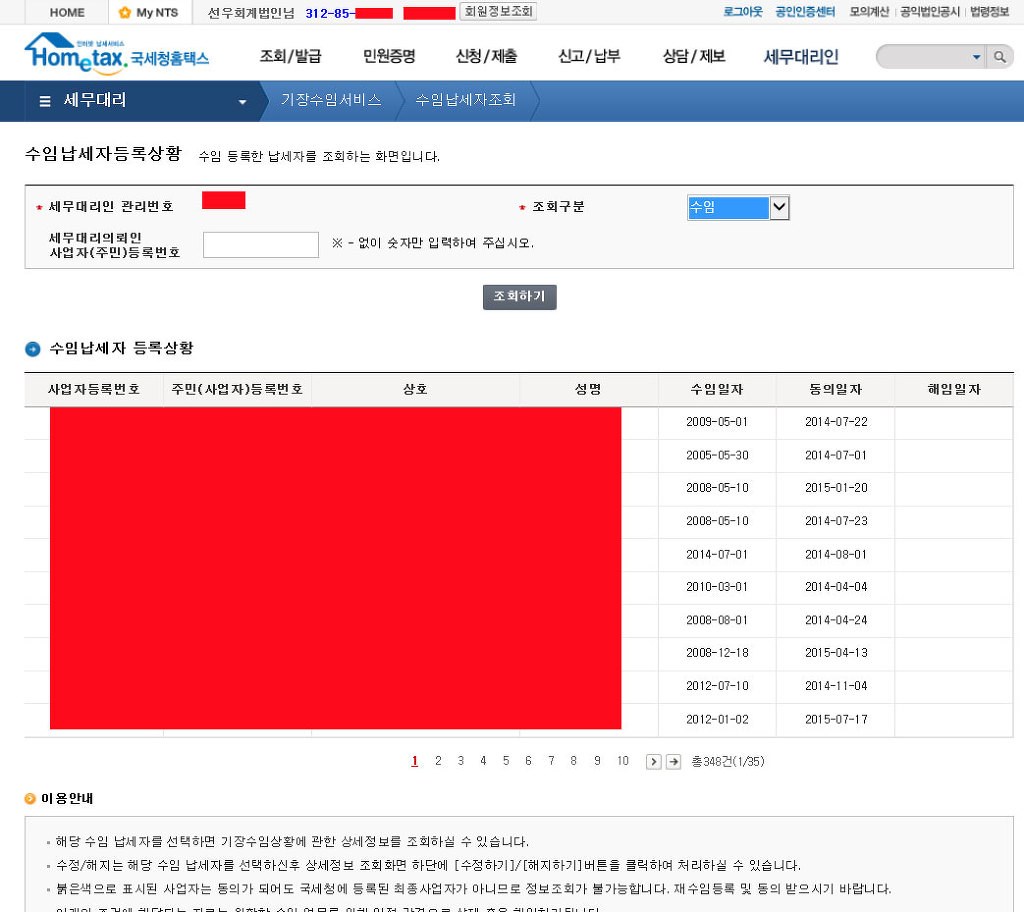Screen dimensions: 1024x912
Task: Click the 로그아웃 link
Action: click(743, 12)
